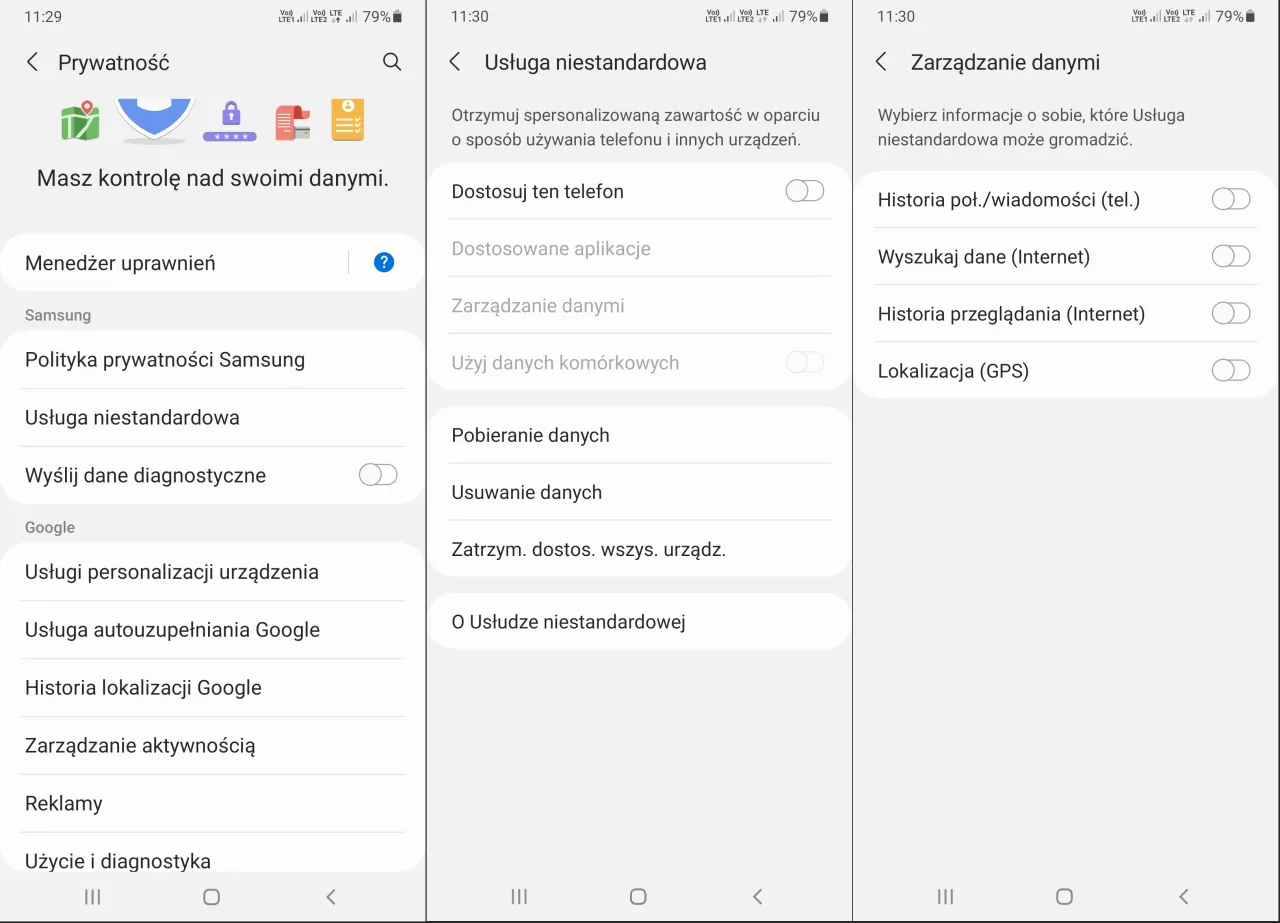1280x923 pixels.
Task: Enable the Dostosuj ten telefon switch
Action: [804, 190]
